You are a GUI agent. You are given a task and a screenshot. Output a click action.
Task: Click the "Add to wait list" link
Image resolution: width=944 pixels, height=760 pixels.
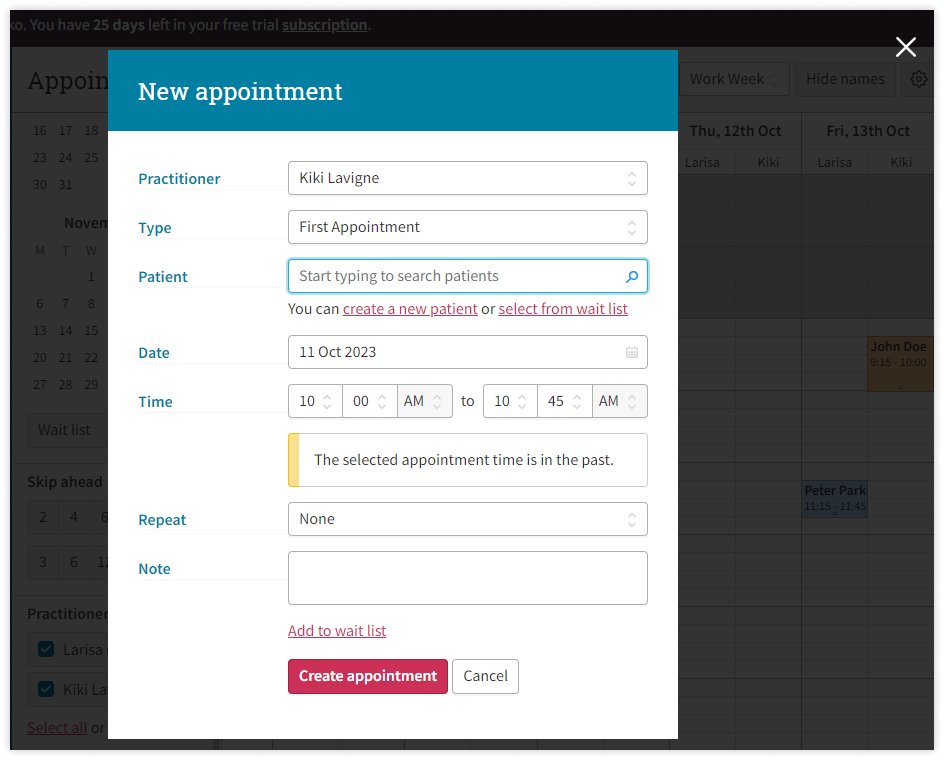337,631
